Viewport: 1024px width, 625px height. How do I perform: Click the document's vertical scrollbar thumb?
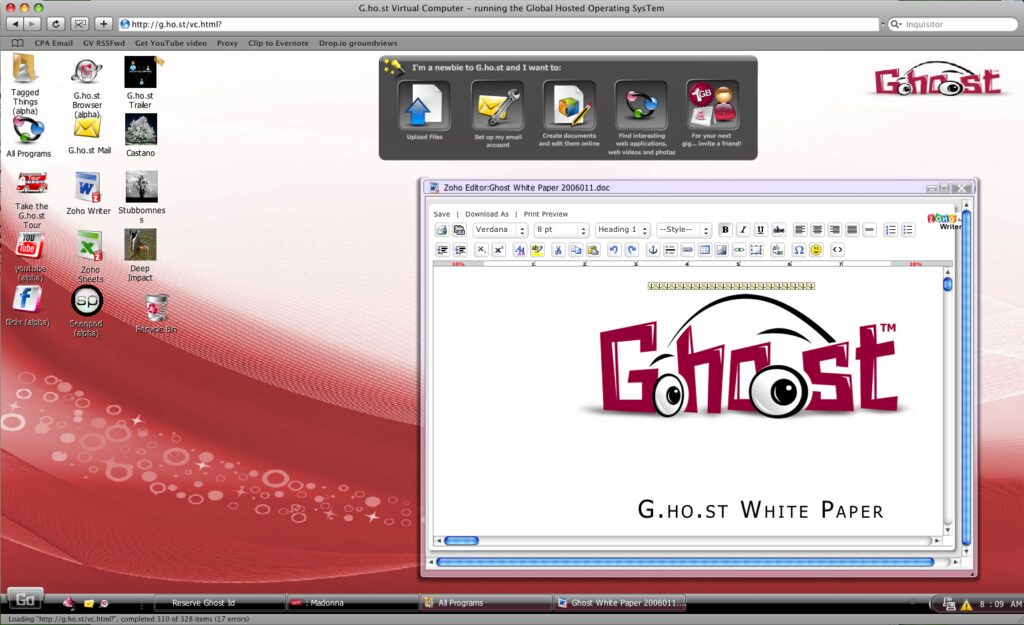pos(948,284)
